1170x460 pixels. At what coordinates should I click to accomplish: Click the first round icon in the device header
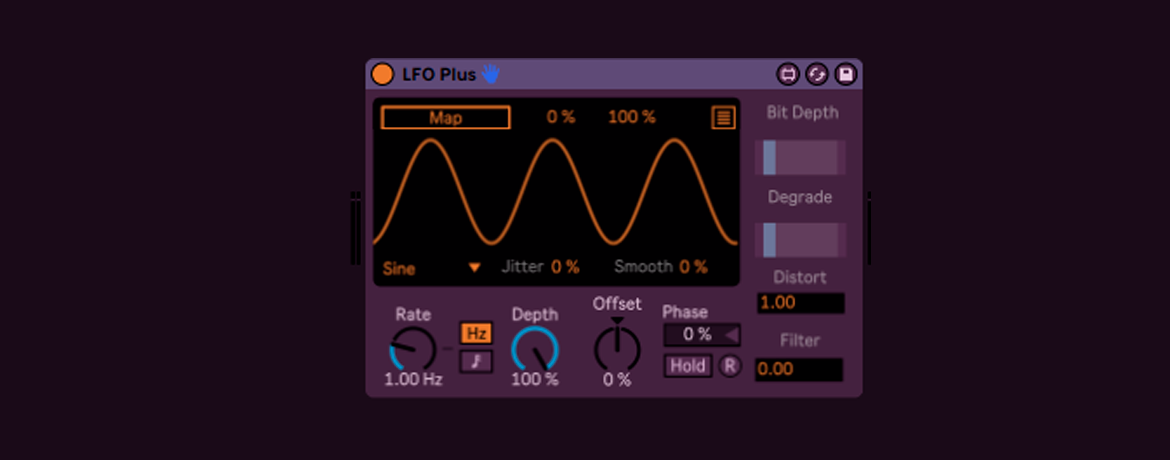[x=788, y=74]
